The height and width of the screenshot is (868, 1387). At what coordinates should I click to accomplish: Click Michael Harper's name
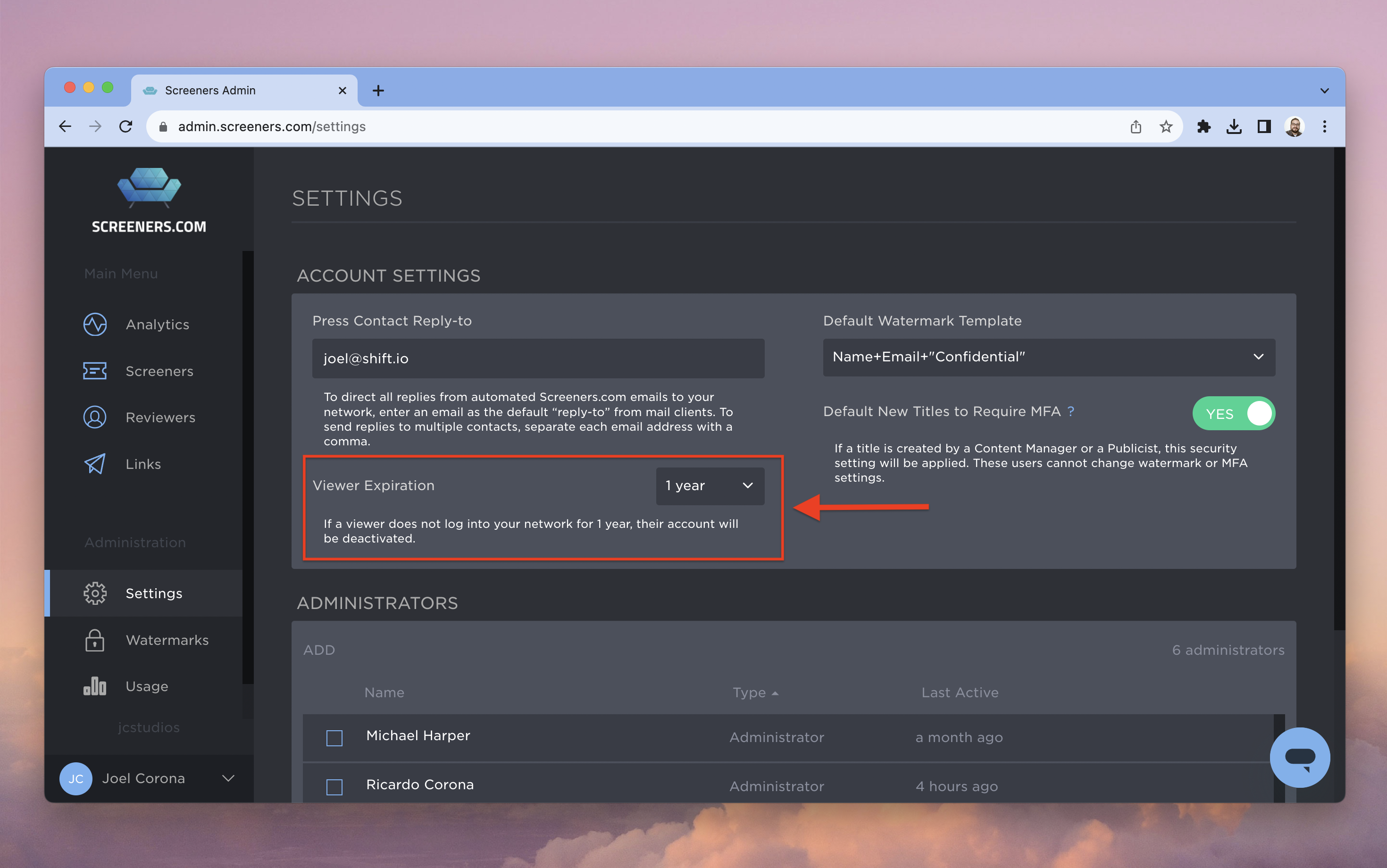point(418,735)
